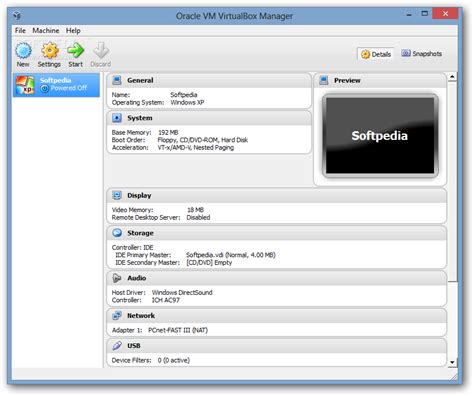The height and width of the screenshot is (396, 474).
Task: Click the System section chip icon
Action: click(x=117, y=118)
